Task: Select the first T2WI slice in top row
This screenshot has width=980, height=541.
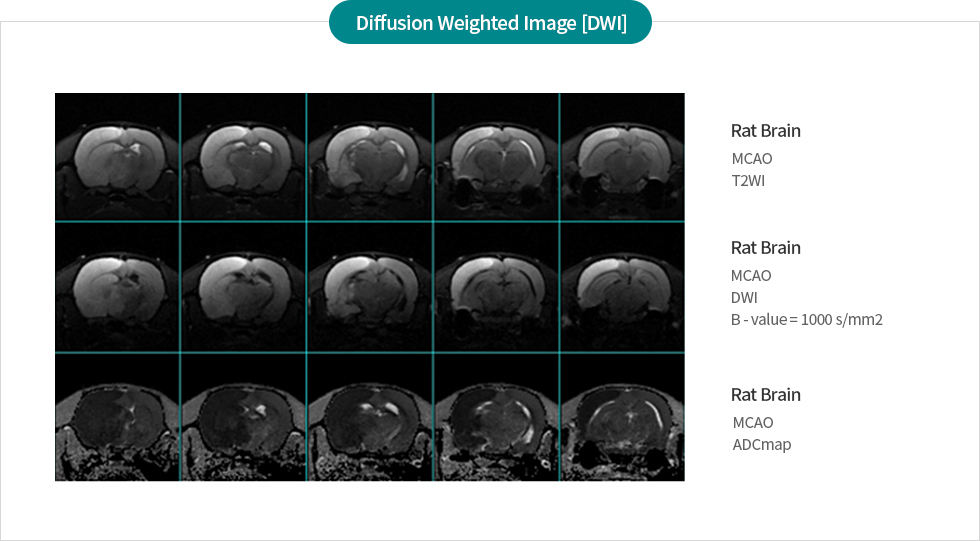Action: (x=117, y=157)
